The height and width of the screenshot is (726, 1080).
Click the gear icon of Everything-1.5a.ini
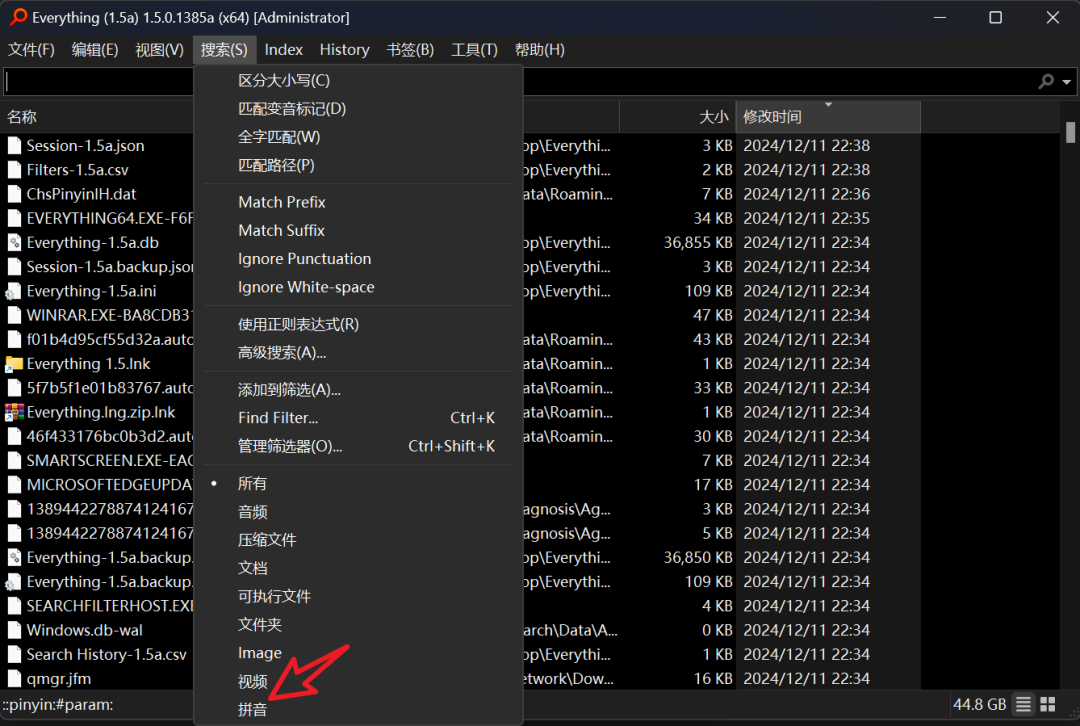coord(14,291)
